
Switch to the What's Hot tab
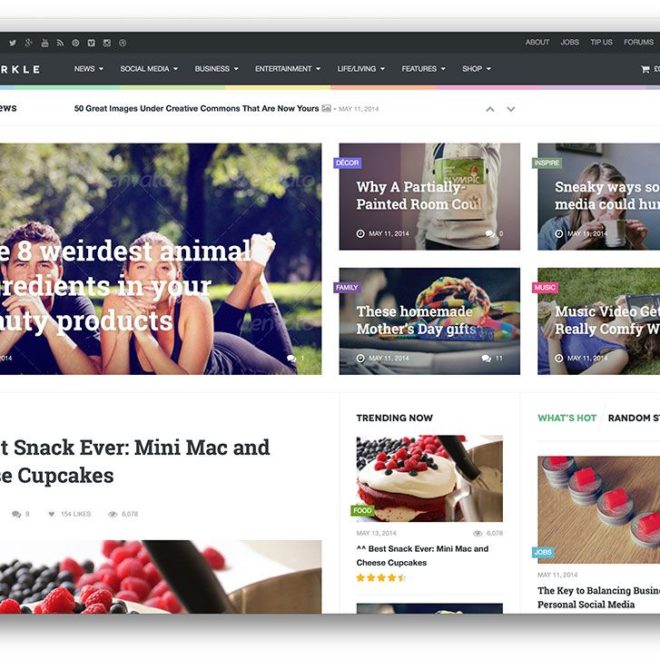567,418
